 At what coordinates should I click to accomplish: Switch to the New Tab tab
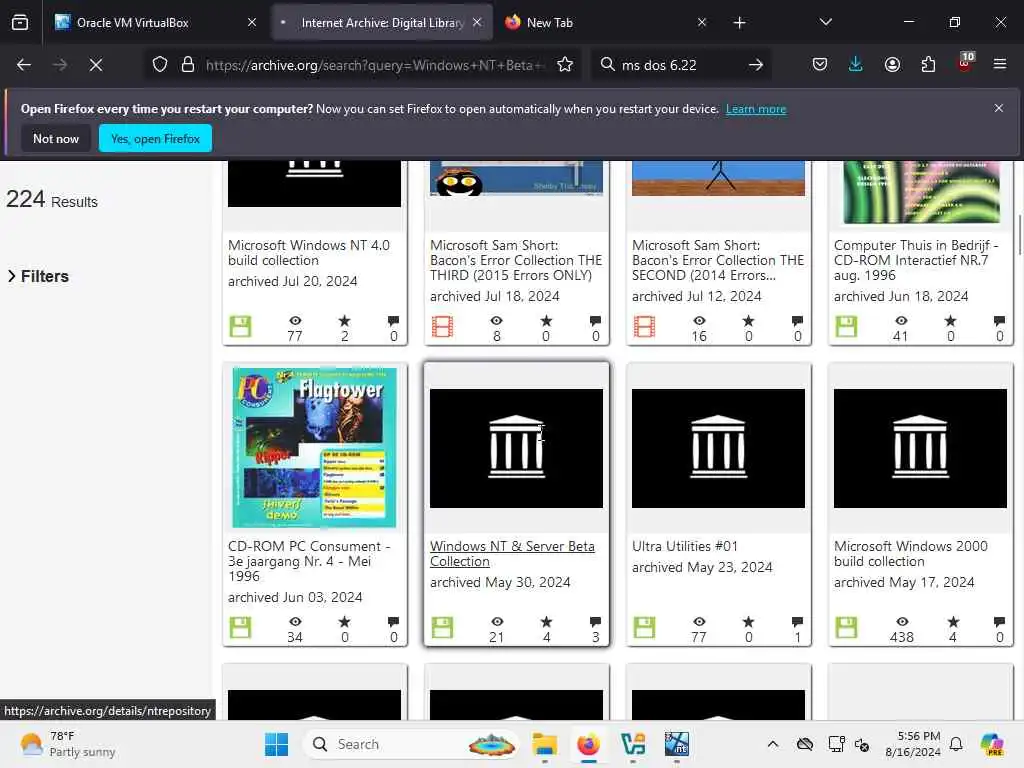coord(605,23)
